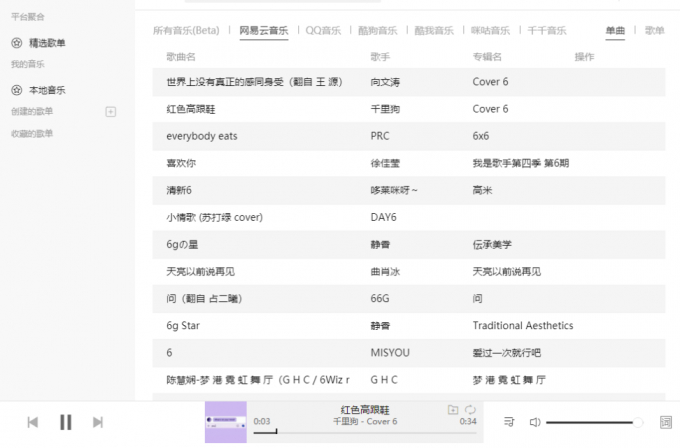Click album 我是歌手第四季 第6期

(x=520, y=164)
